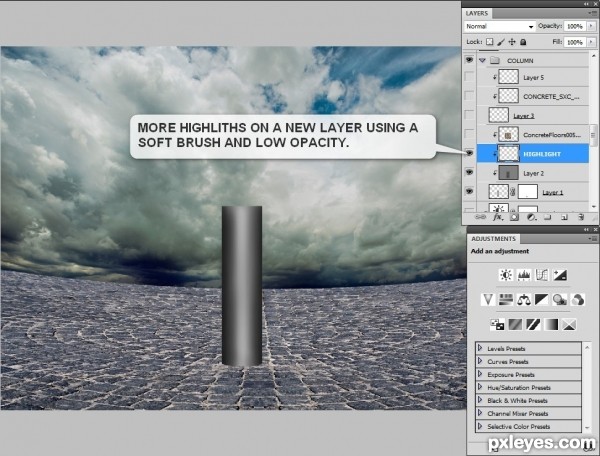
Task: Open the blend mode Normal dropdown
Action: 499,26
